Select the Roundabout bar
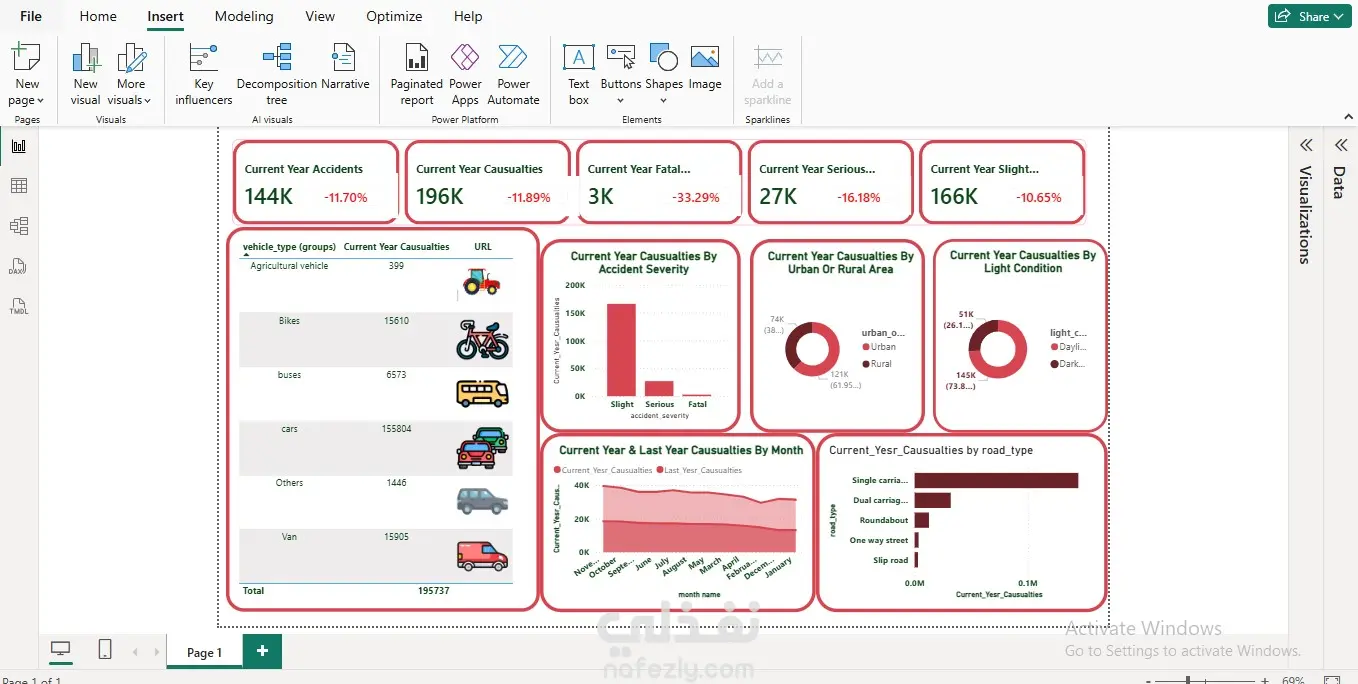1358x684 pixels. pos(922,520)
